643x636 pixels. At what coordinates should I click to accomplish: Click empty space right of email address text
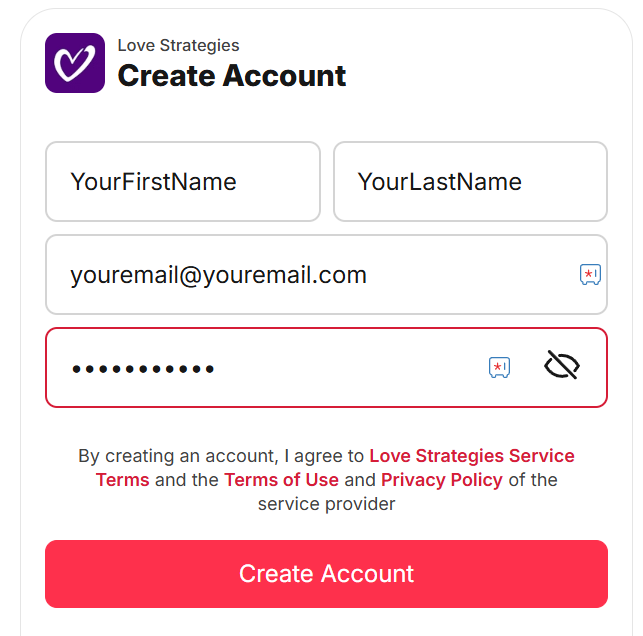pyautogui.click(x=472, y=274)
